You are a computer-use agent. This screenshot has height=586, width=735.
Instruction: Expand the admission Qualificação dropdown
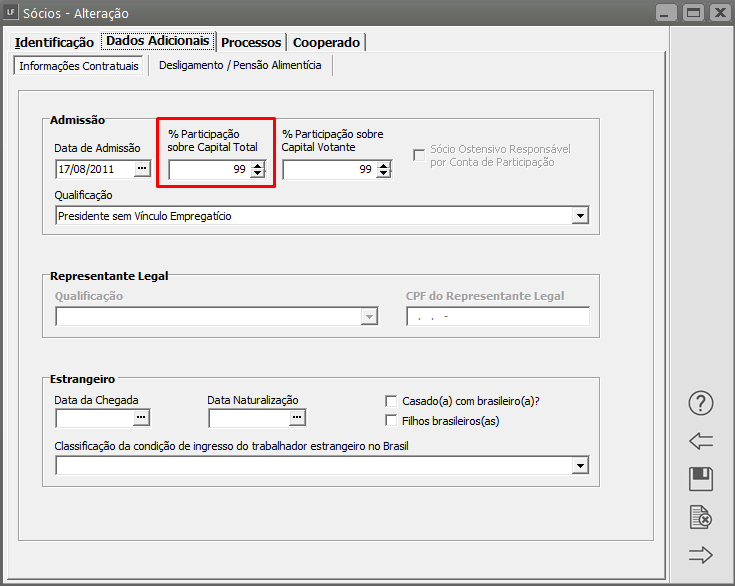580,215
